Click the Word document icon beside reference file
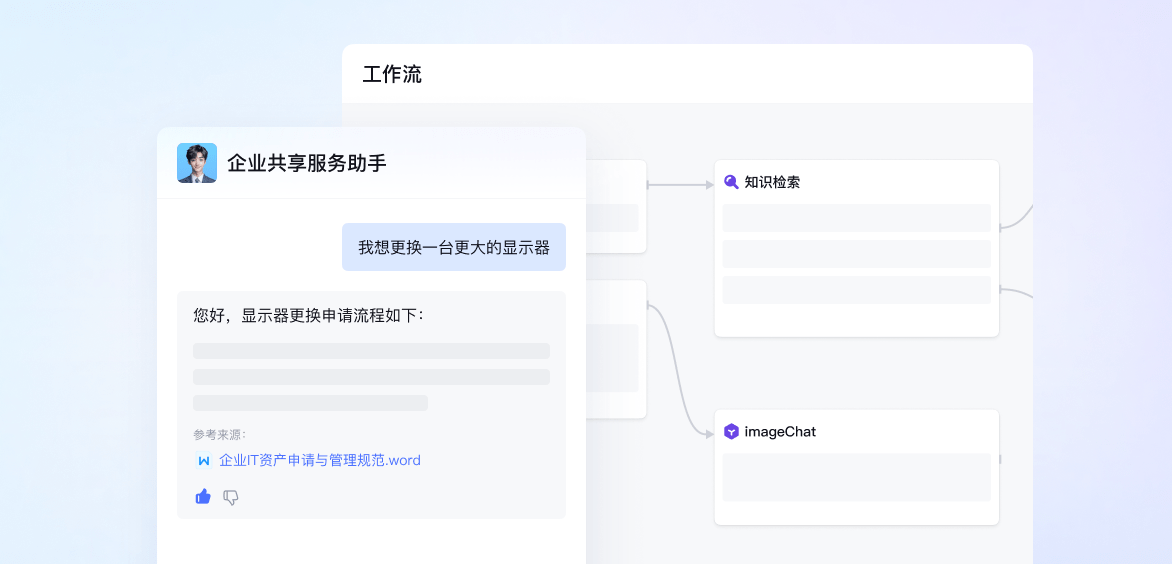 (x=204, y=461)
